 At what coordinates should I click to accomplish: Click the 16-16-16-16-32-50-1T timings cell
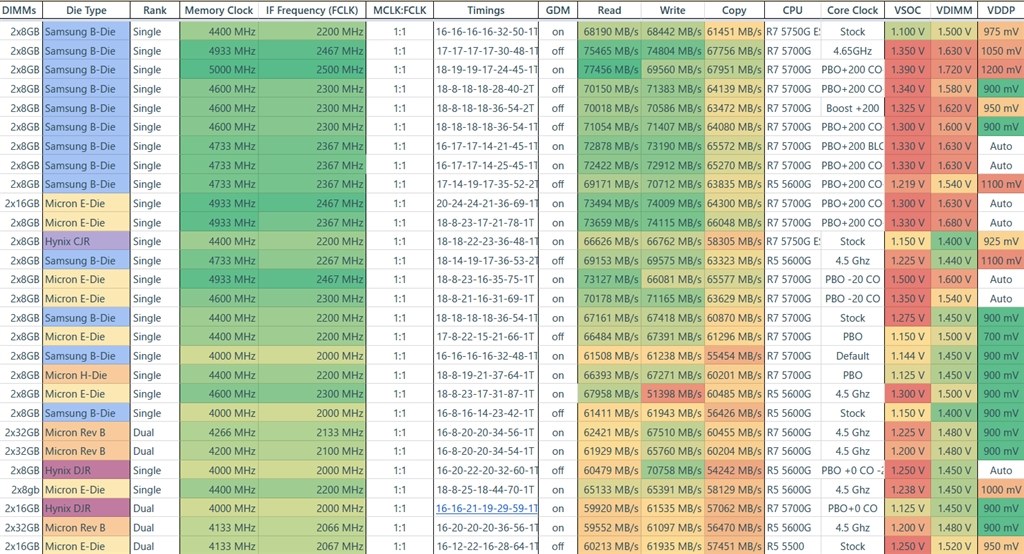[x=486, y=31]
